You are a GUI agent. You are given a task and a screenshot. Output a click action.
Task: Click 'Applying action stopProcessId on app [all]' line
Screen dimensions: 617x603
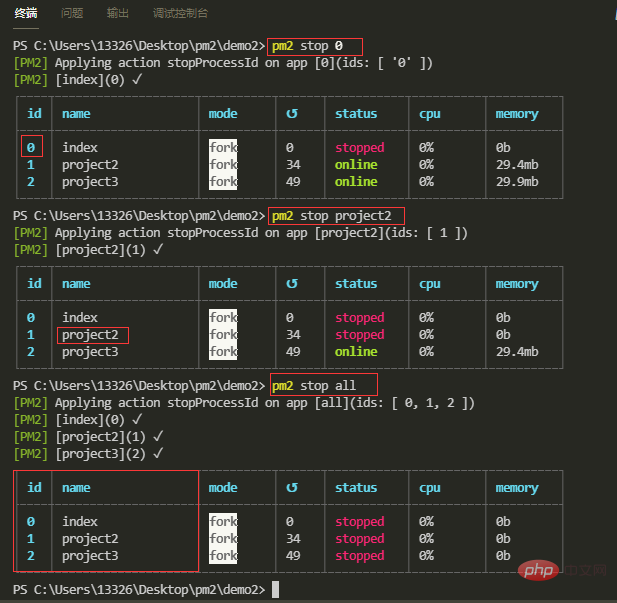tap(244, 403)
